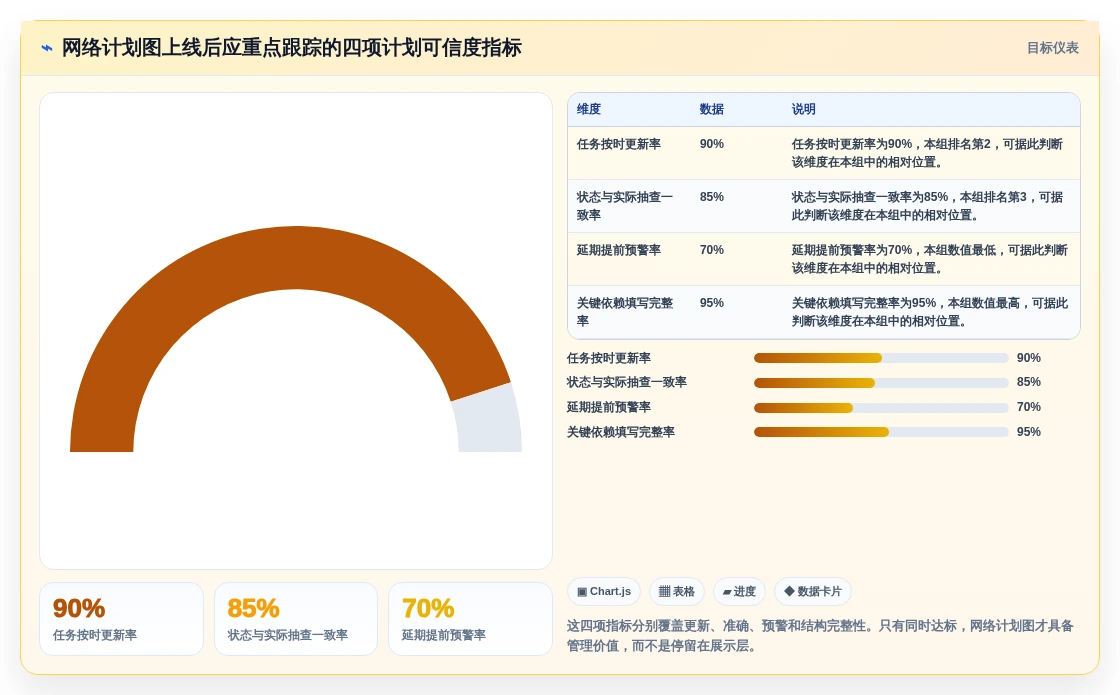The height and width of the screenshot is (695, 1120).
Task: Open the 70% 延期提前预警率 data card
Action: click(x=470, y=619)
